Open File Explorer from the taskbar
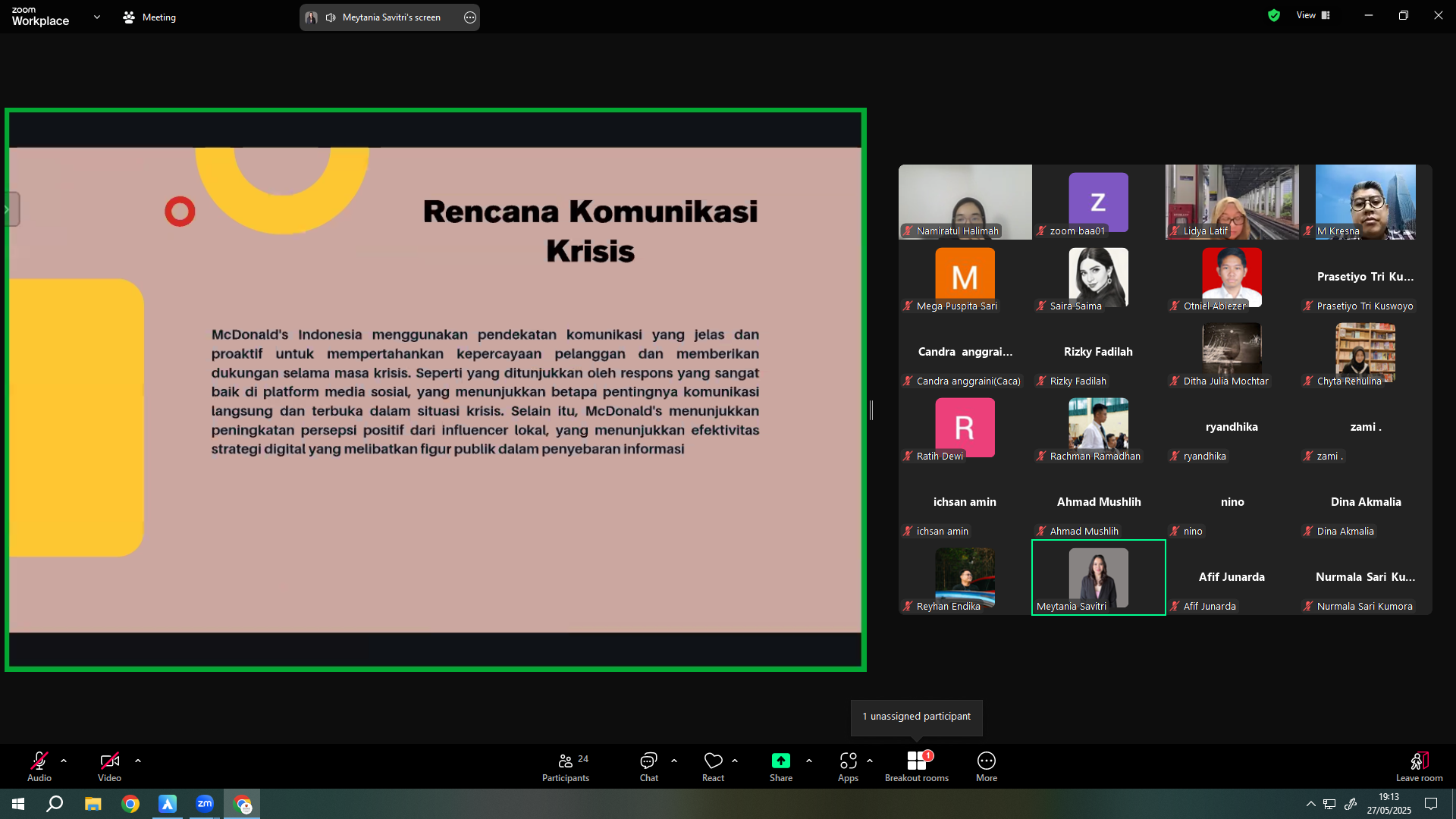 click(93, 804)
